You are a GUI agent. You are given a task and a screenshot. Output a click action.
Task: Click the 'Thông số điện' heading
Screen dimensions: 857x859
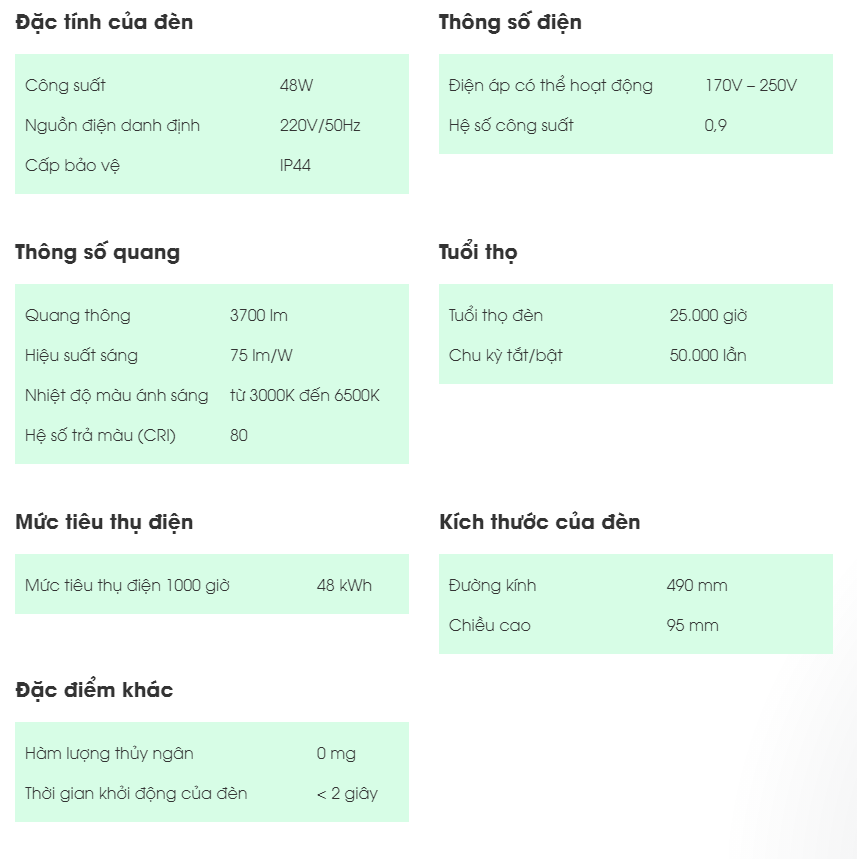510,22
